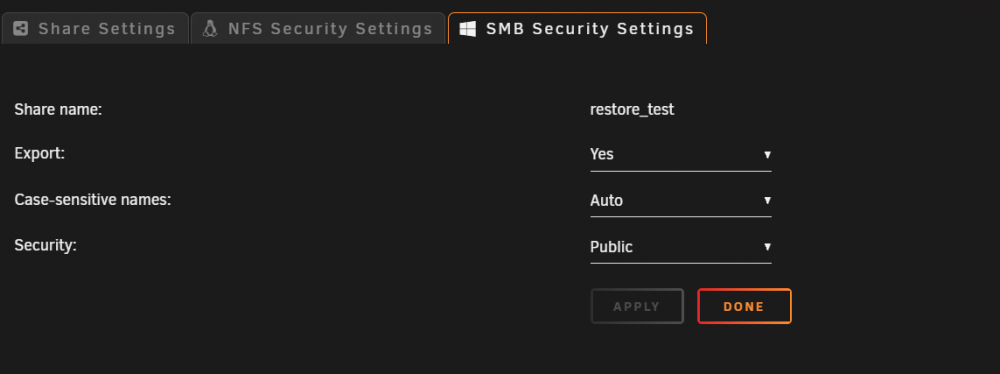This screenshot has width=1000, height=374.
Task: Click the arrow beside the Public value
Action: click(767, 247)
